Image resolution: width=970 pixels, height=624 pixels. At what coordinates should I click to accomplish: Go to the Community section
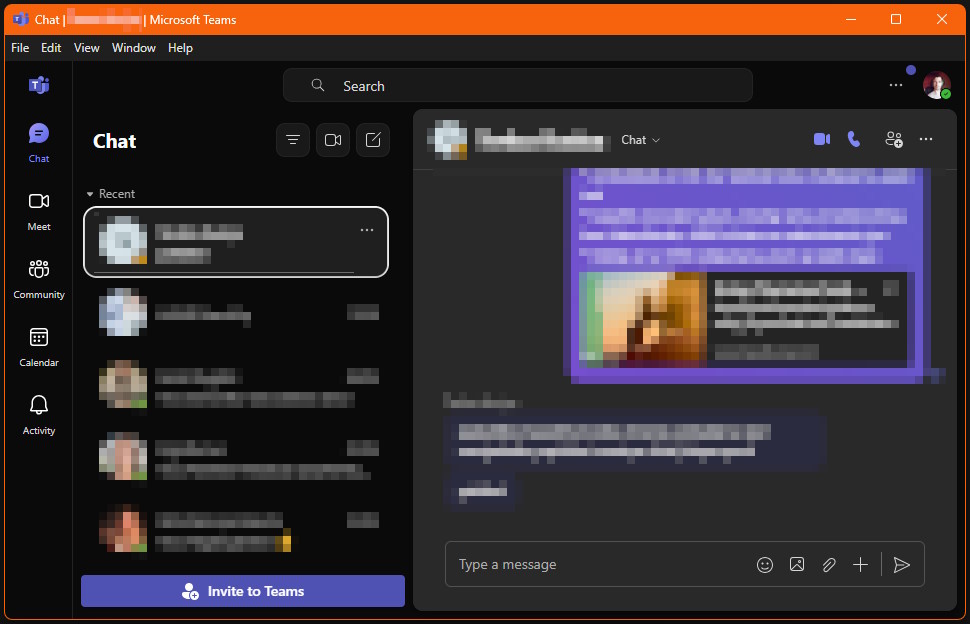click(x=38, y=280)
